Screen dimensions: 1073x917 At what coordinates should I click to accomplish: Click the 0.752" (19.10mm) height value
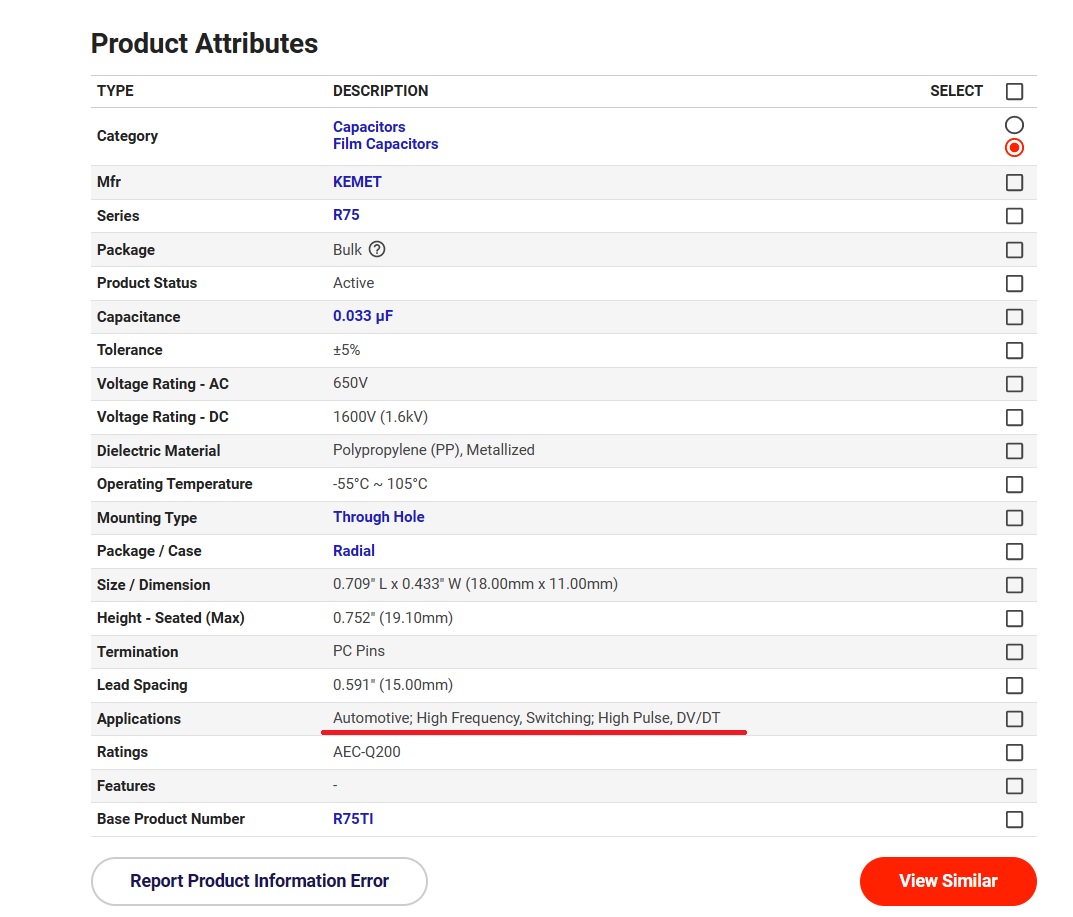[x=393, y=618]
